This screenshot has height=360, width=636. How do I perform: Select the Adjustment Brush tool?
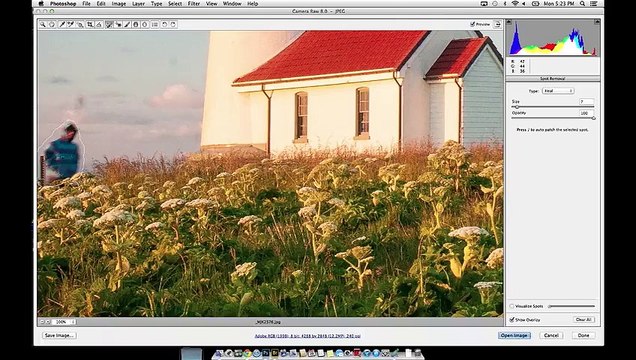[x=127, y=25]
